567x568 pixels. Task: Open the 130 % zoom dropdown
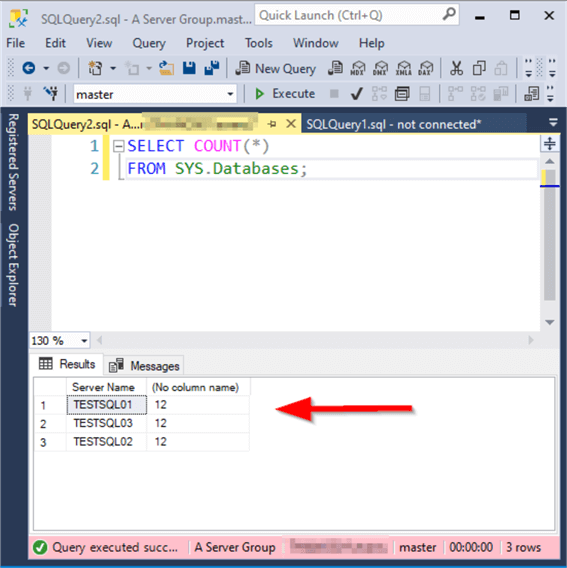(84, 341)
